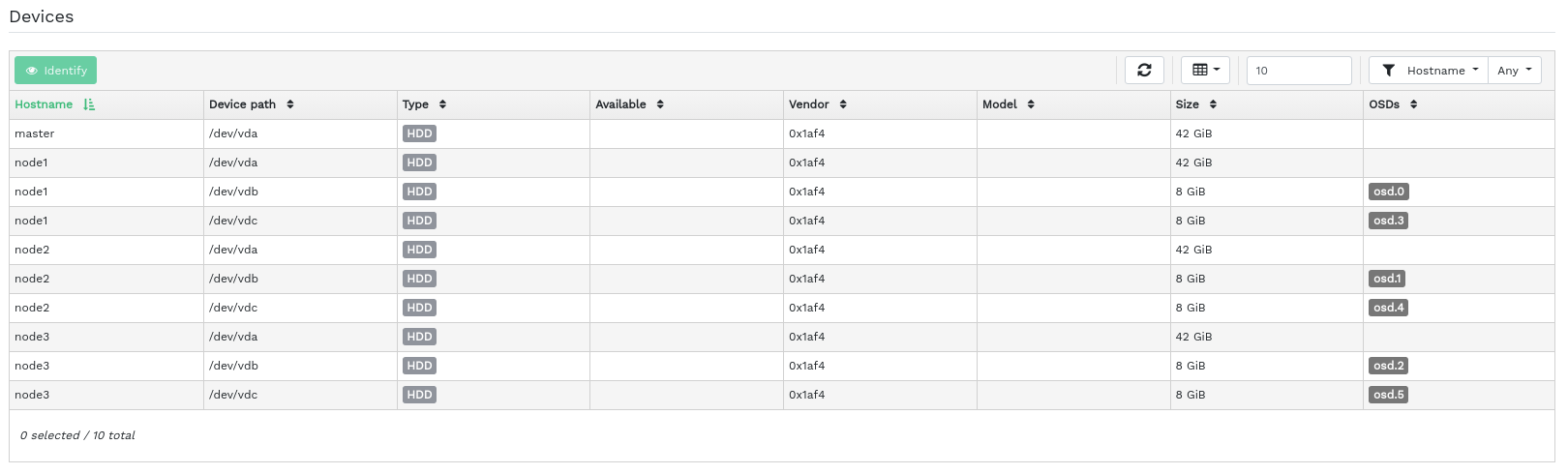Sort table by Size column
The width and height of the screenshot is (1568, 474).
(1188, 104)
